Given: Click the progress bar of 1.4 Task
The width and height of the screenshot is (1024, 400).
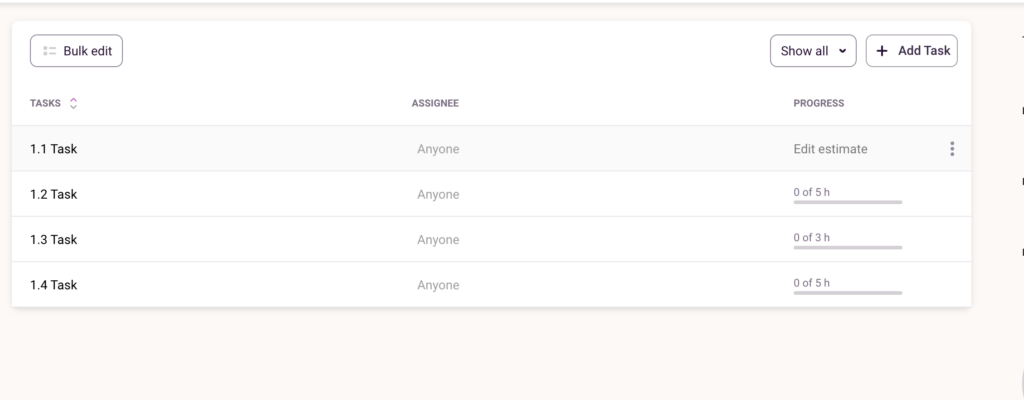Looking at the screenshot, I should point(847,293).
